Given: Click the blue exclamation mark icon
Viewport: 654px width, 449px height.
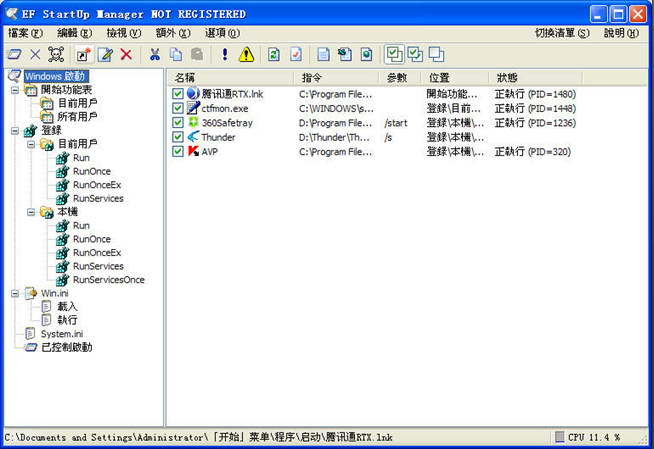Looking at the screenshot, I should click(x=225, y=54).
